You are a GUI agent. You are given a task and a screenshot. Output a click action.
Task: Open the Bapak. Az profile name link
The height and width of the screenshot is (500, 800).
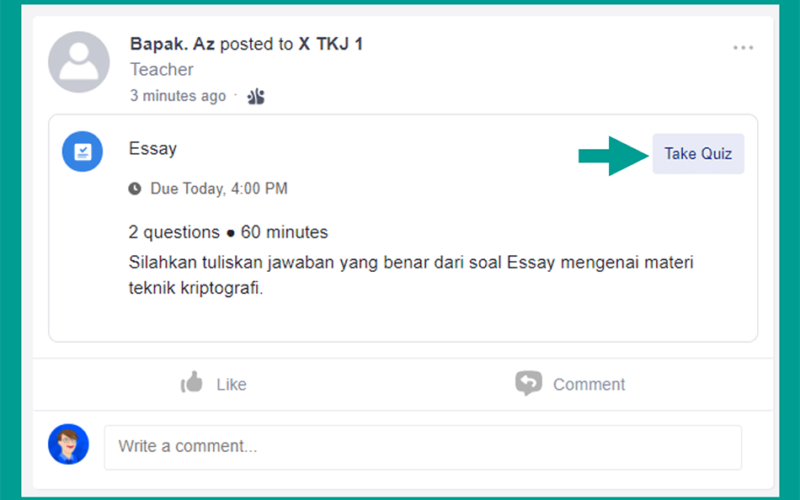click(x=172, y=44)
